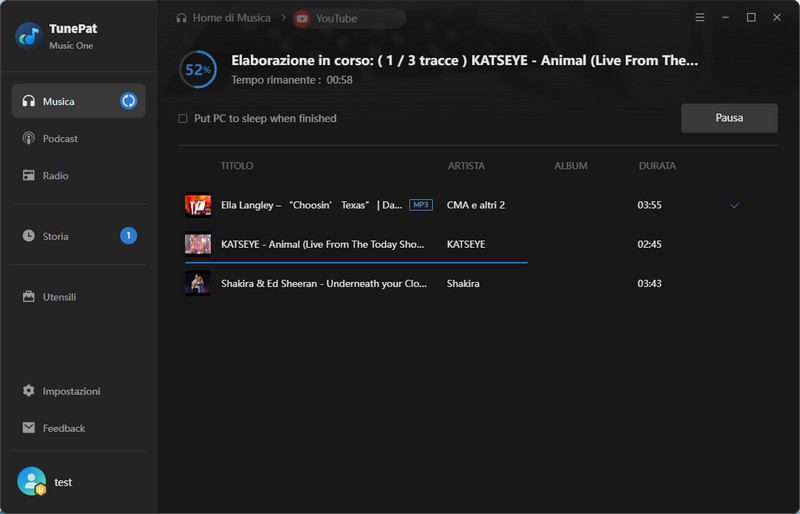Image resolution: width=800 pixels, height=514 pixels.
Task: Click the KATSEYE track thumbnail
Action: (x=197, y=244)
